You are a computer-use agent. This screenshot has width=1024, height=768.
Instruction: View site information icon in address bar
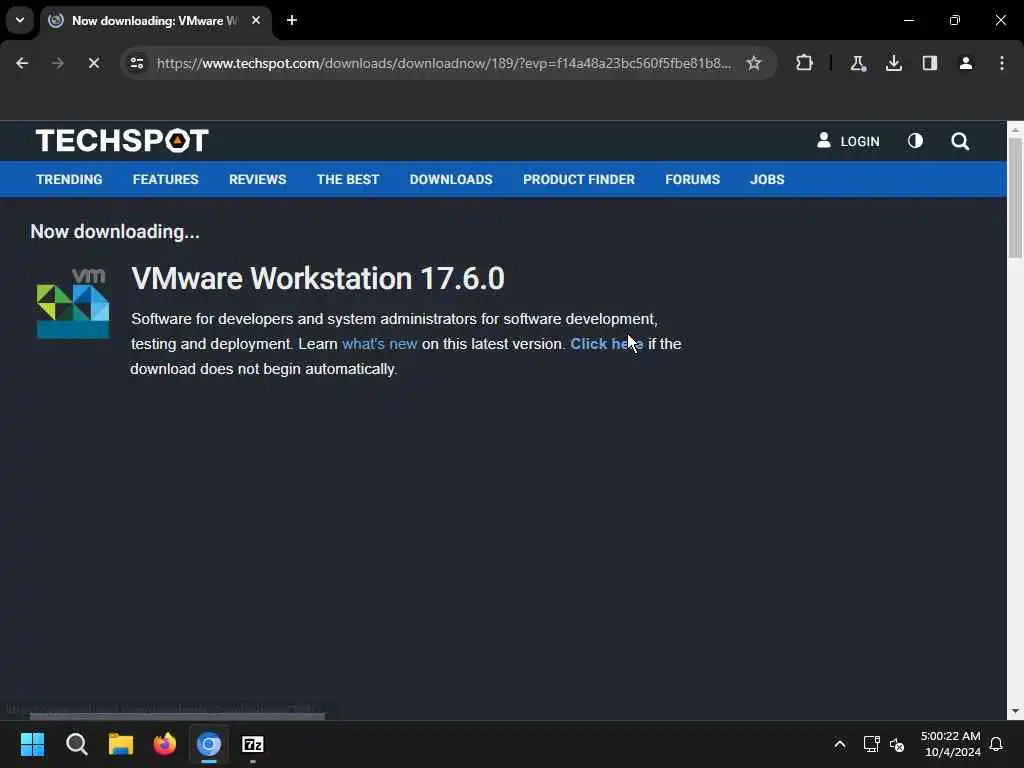point(136,63)
